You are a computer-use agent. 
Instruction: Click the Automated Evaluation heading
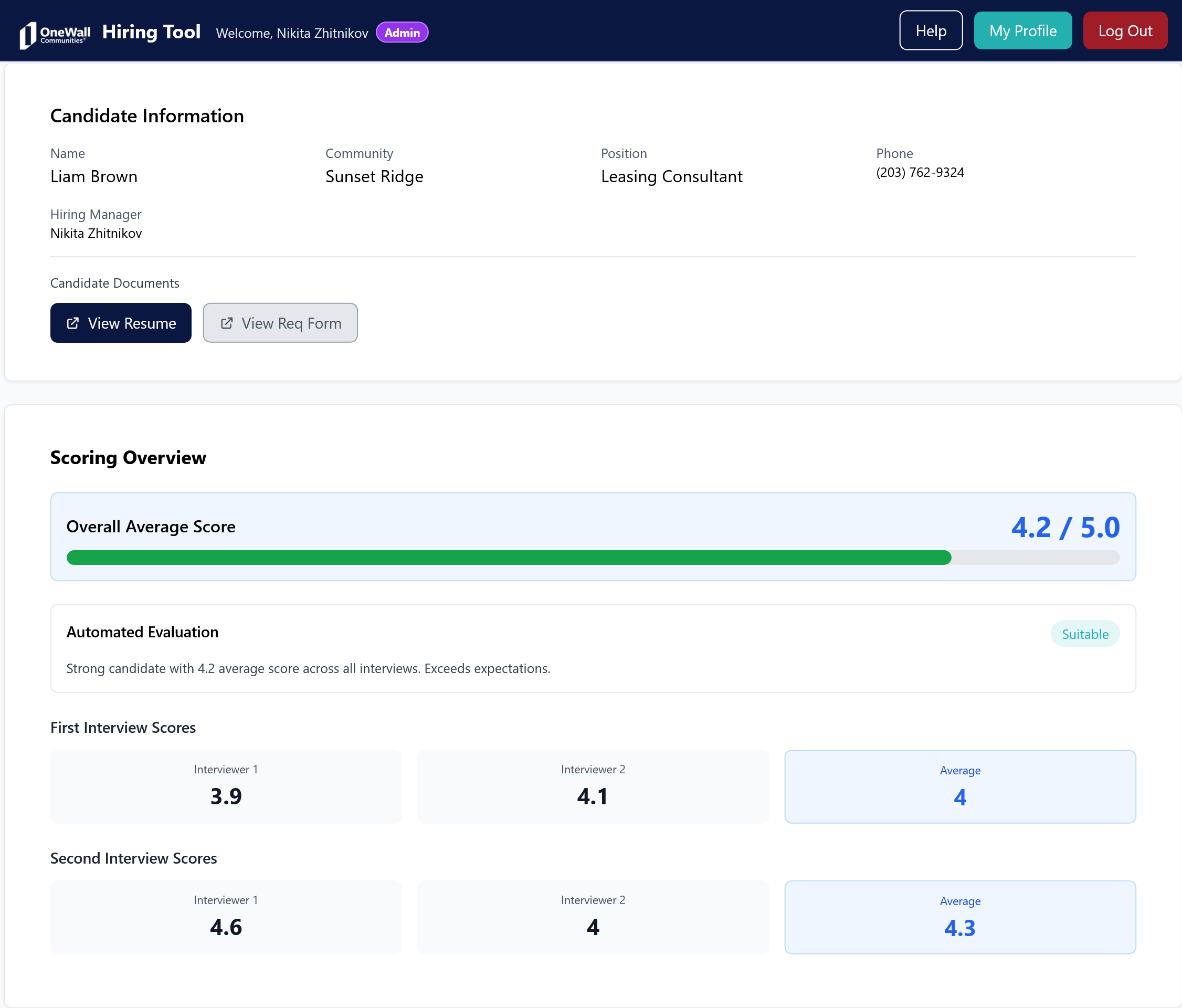click(x=143, y=632)
